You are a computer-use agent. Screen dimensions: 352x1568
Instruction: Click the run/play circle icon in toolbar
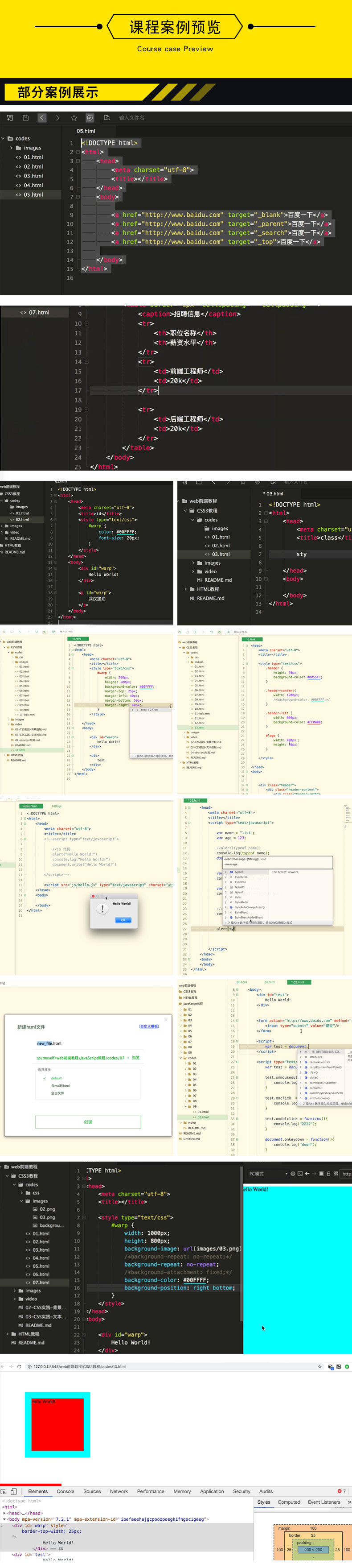pos(90,117)
